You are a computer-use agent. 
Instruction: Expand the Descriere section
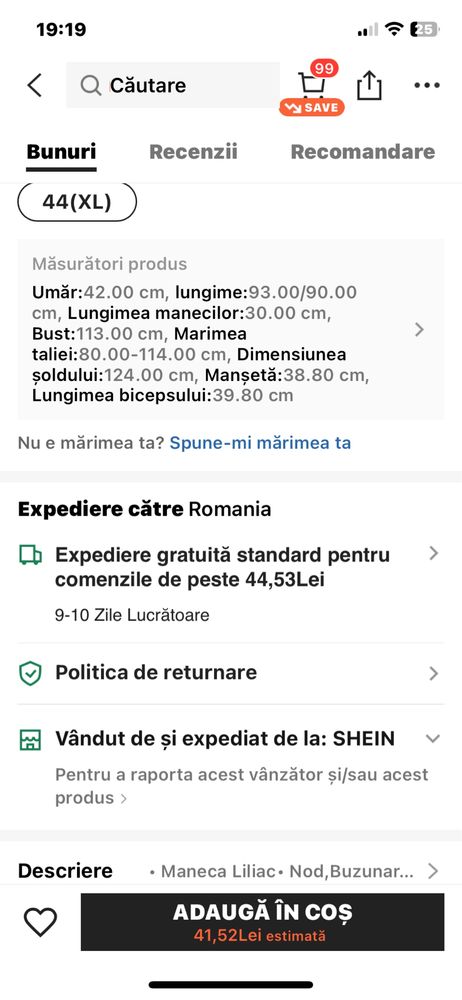coord(434,871)
